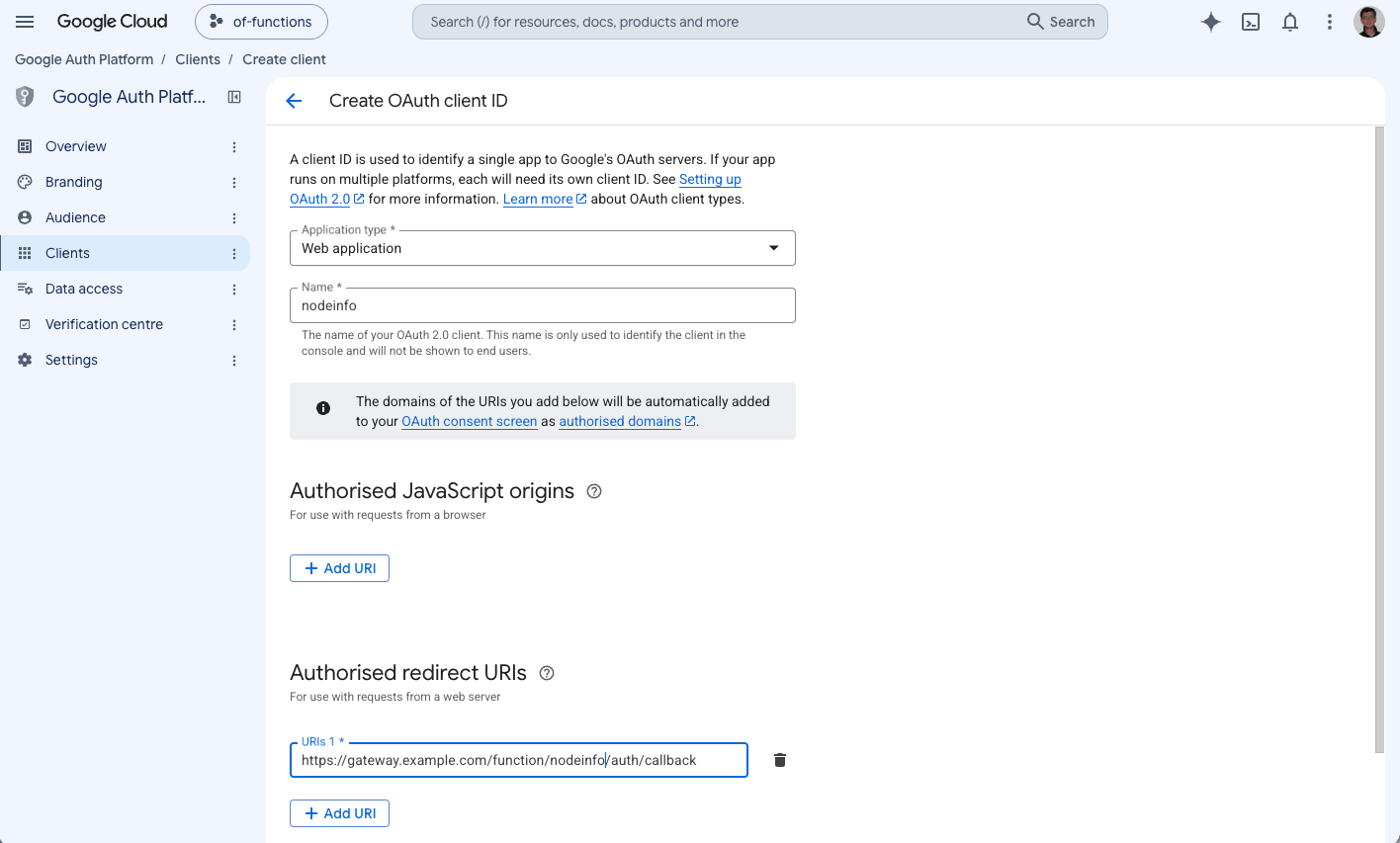Delete redirect URI 1 with trash icon
The image size is (1400, 843).
(780, 760)
